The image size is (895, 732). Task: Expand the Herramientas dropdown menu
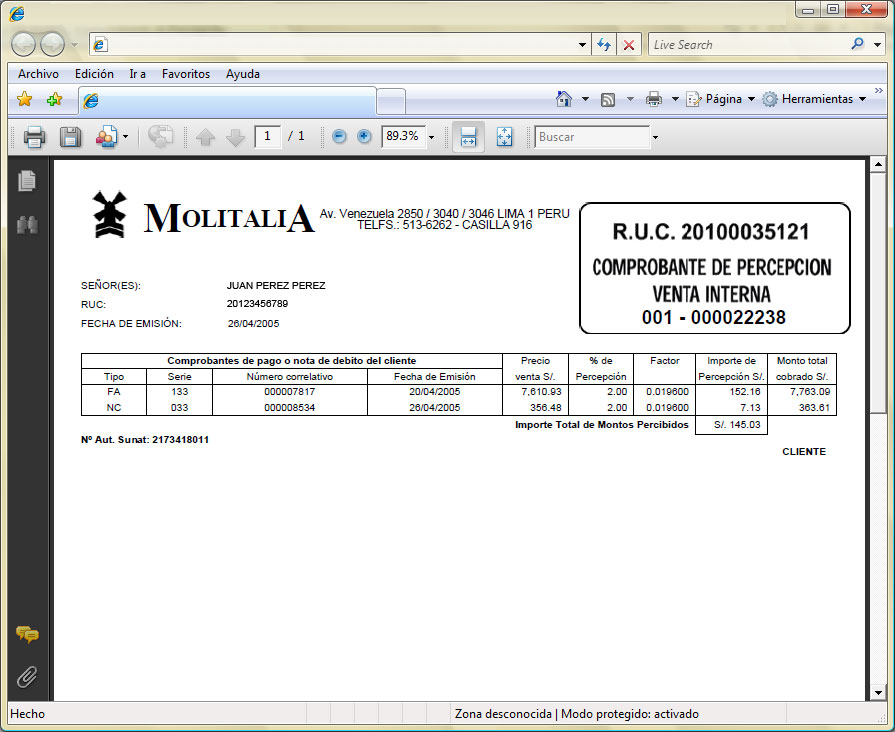[815, 99]
